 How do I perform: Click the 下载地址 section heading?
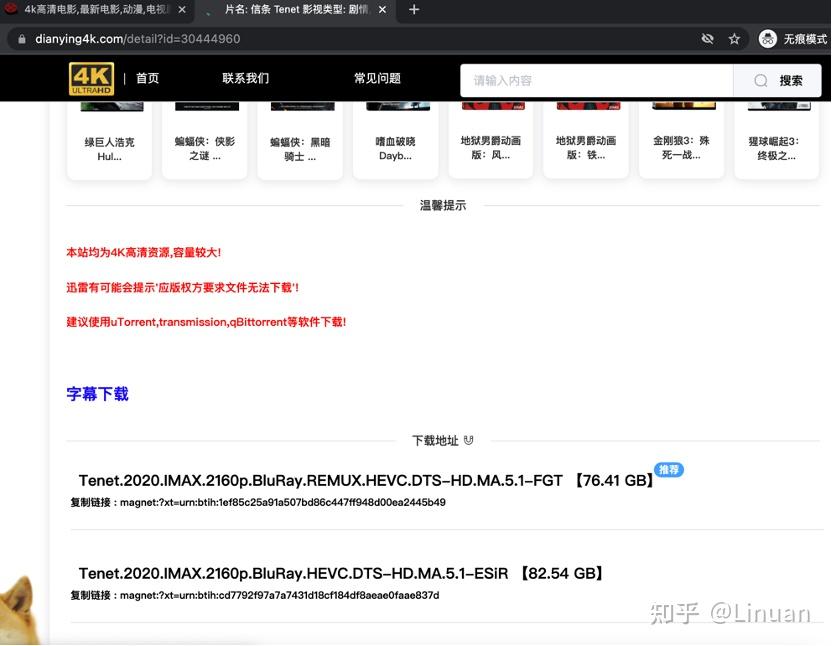click(x=435, y=441)
